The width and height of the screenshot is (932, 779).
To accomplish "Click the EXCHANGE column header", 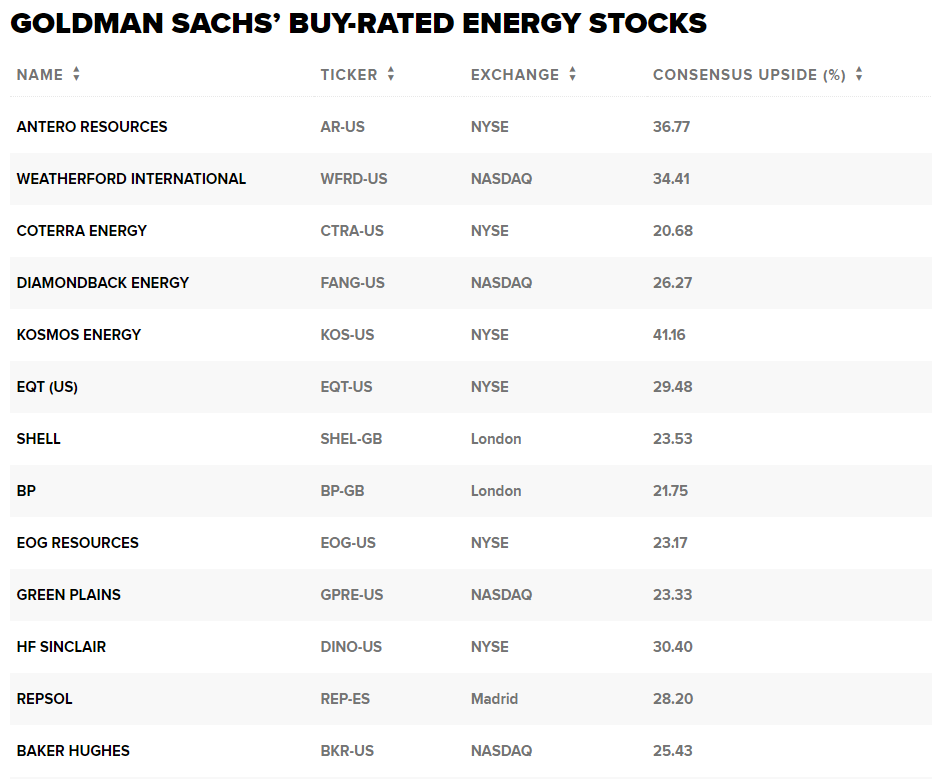I will 515,75.
